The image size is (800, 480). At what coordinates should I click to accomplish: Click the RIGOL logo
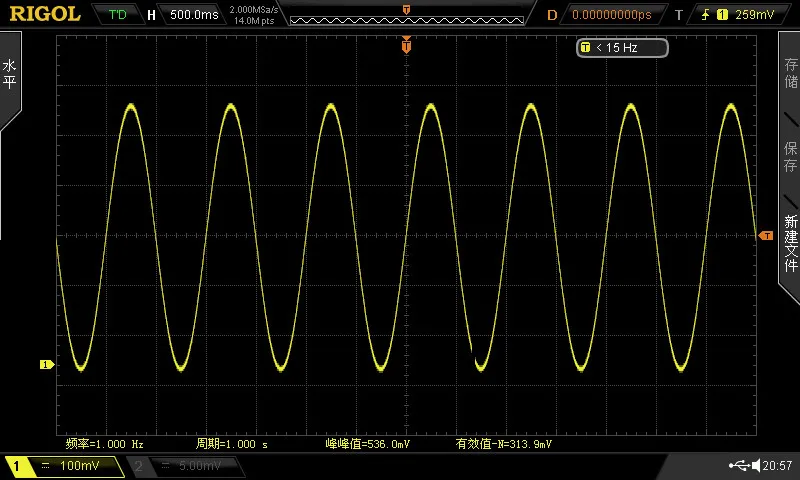45,14
